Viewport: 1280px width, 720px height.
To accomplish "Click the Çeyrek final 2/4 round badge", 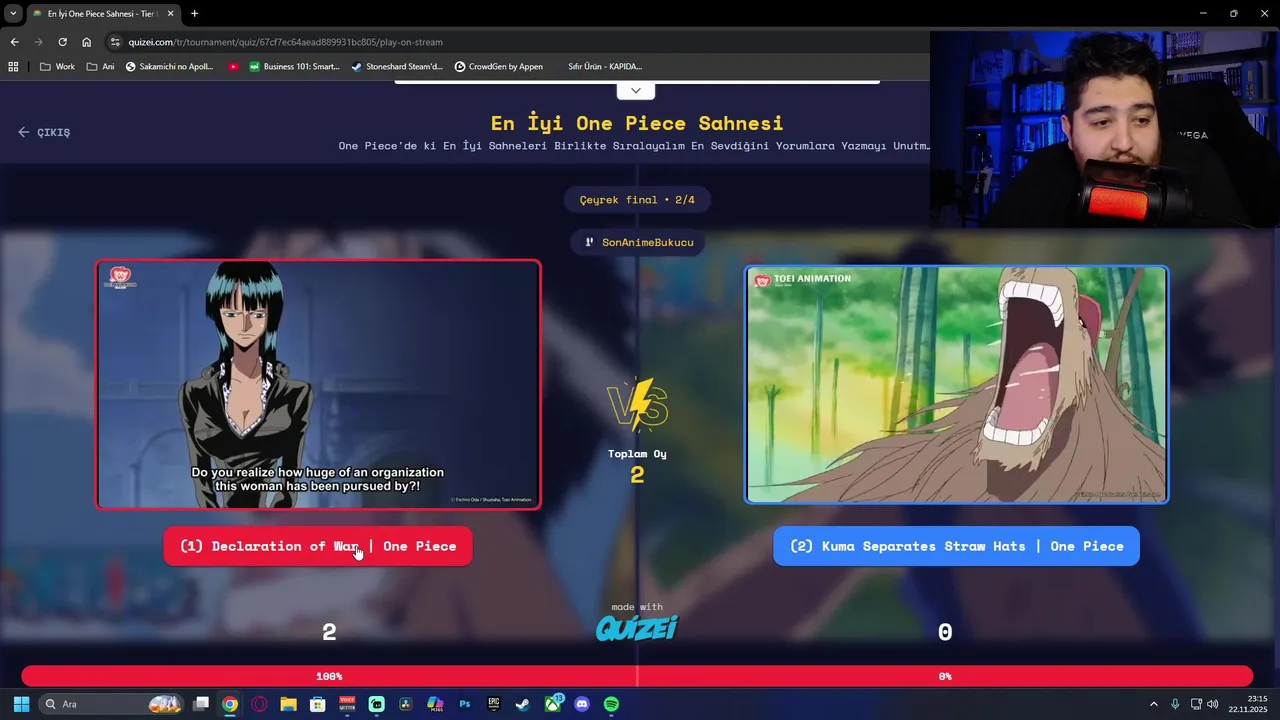I will point(637,200).
